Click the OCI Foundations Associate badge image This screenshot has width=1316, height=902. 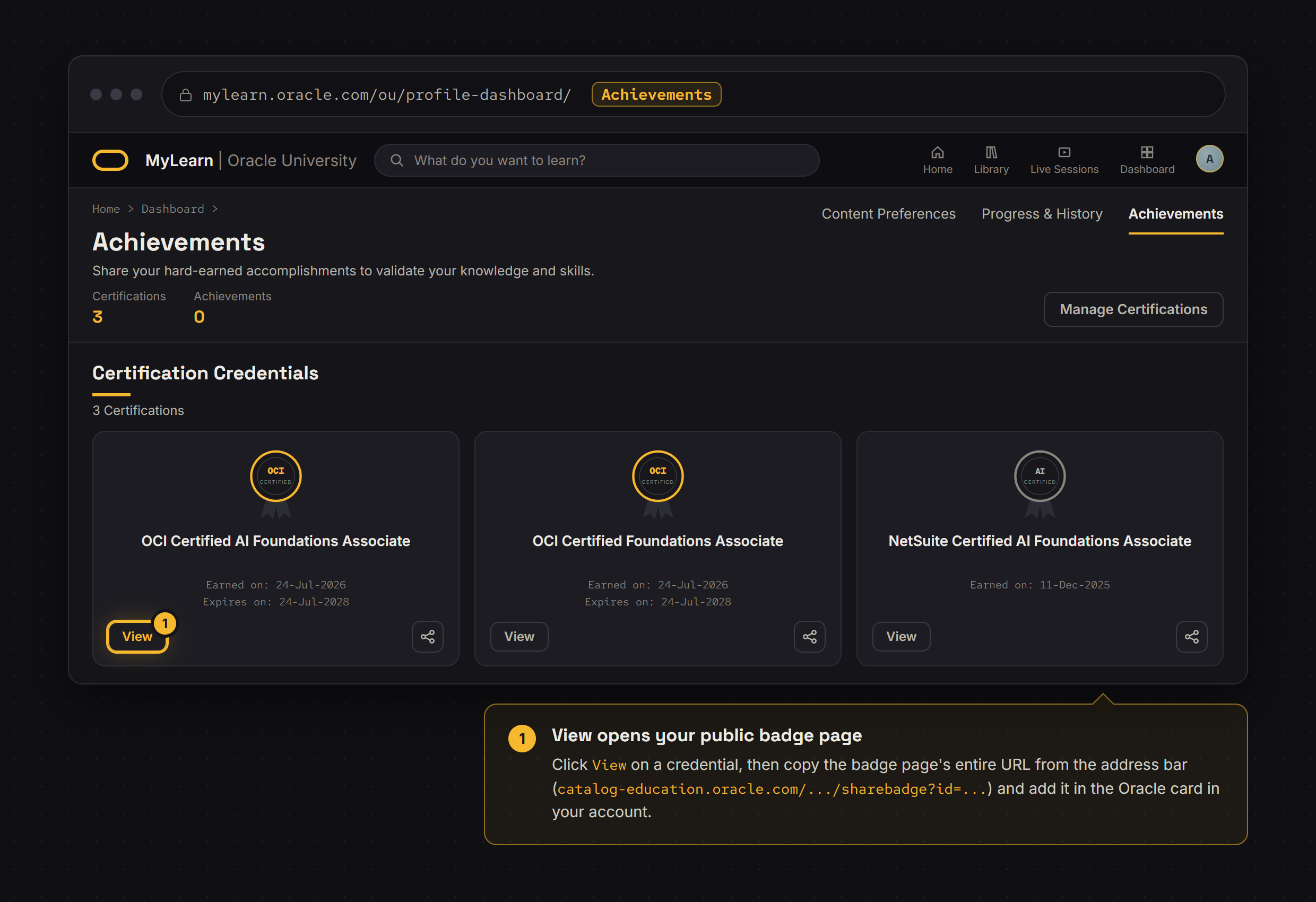tap(657, 484)
